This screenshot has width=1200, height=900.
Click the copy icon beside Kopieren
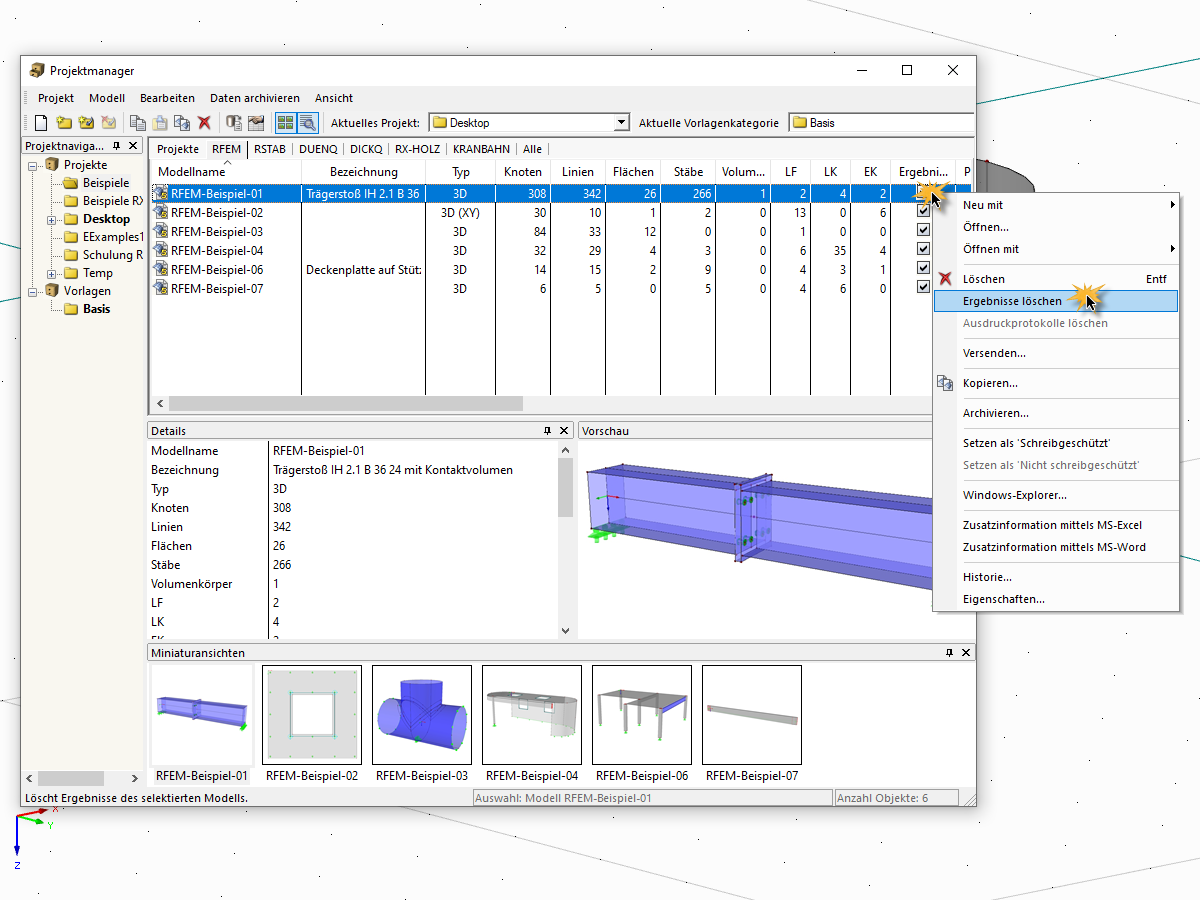[x=945, y=383]
